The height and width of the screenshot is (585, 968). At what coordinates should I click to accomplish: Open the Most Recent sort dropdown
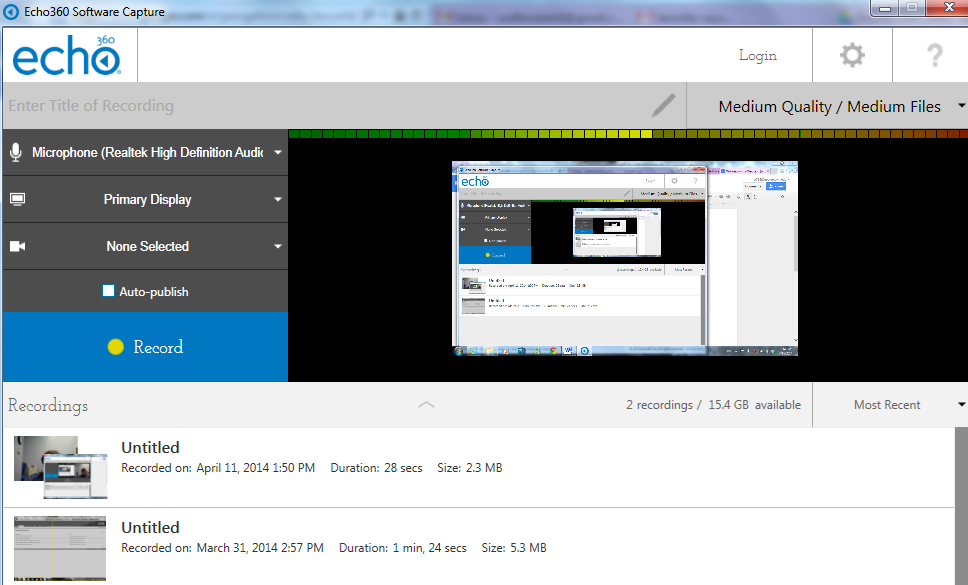[890, 405]
